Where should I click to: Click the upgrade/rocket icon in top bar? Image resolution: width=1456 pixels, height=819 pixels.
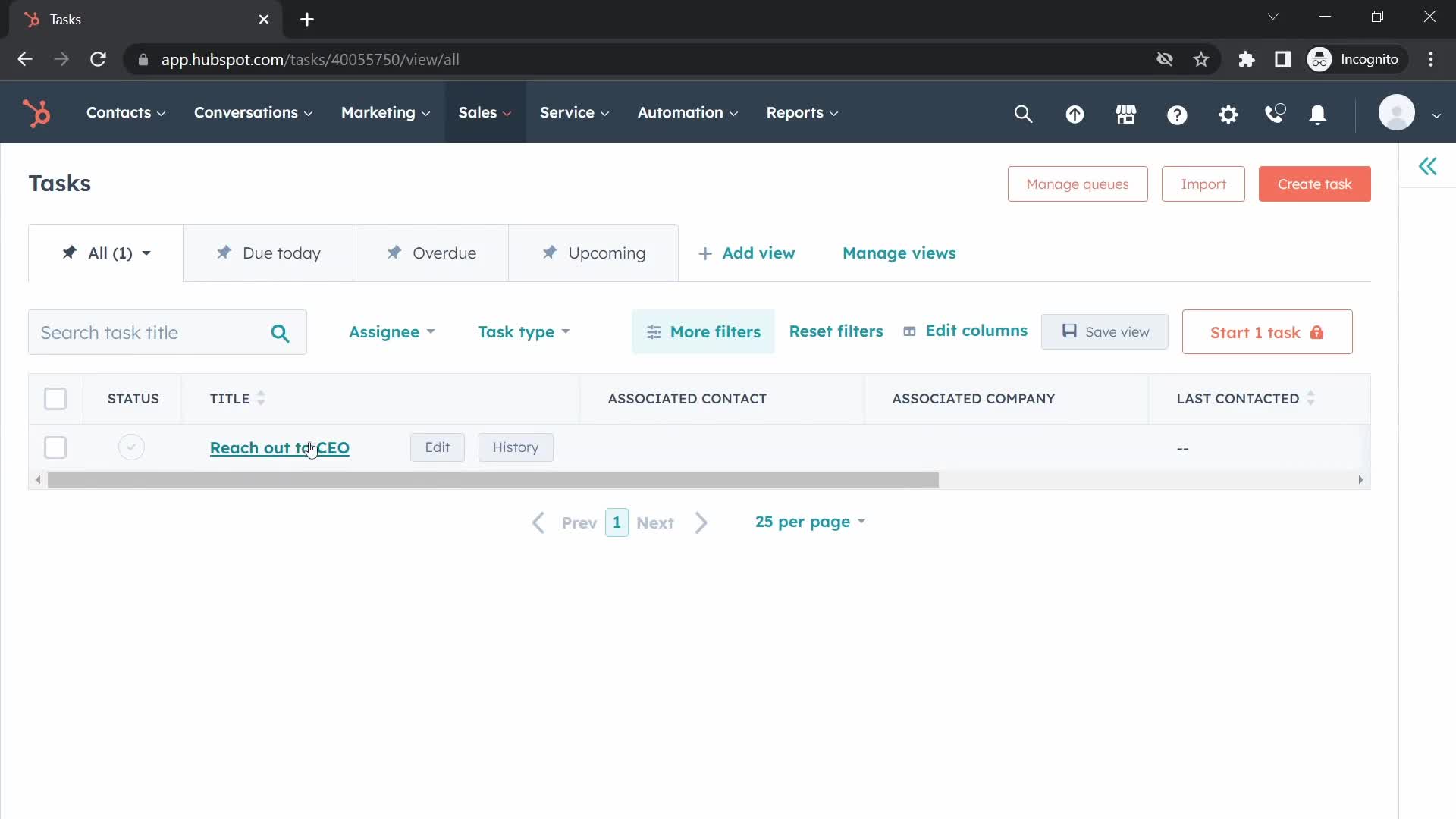click(1075, 113)
